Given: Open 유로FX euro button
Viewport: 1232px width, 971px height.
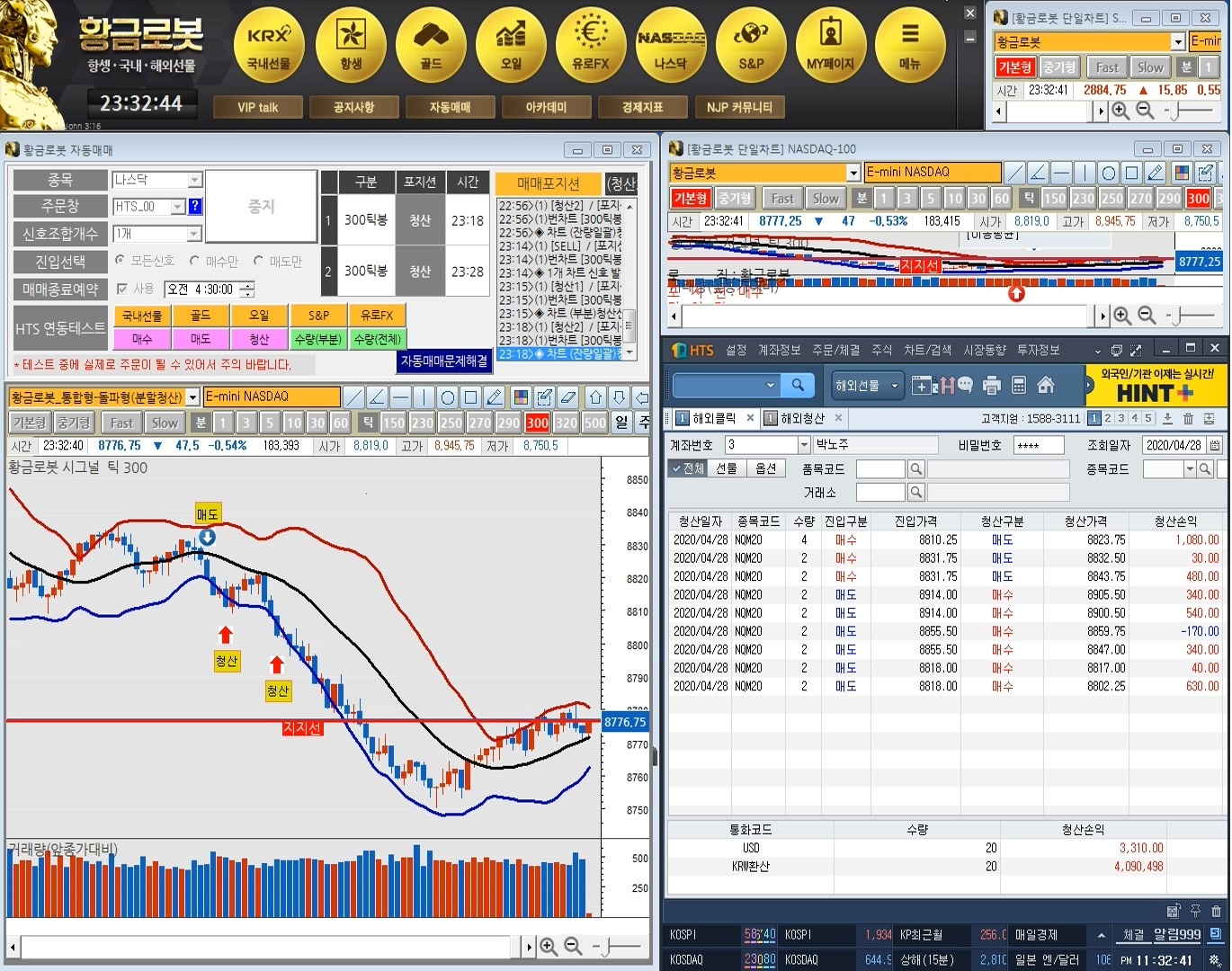Looking at the screenshot, I should [x=591, y=45].
